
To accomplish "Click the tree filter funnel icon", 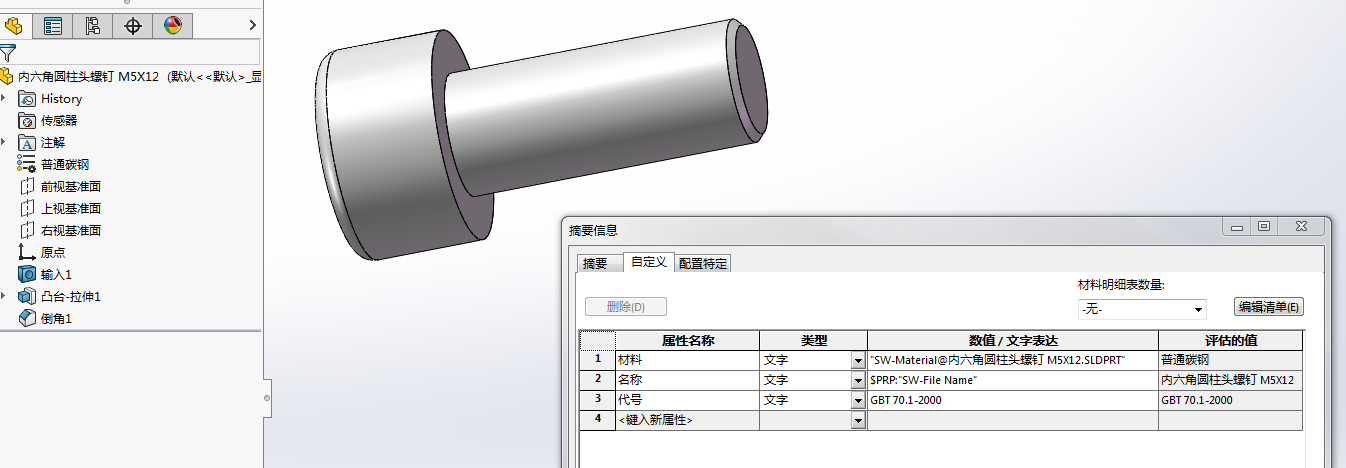I will coord(8,52).
